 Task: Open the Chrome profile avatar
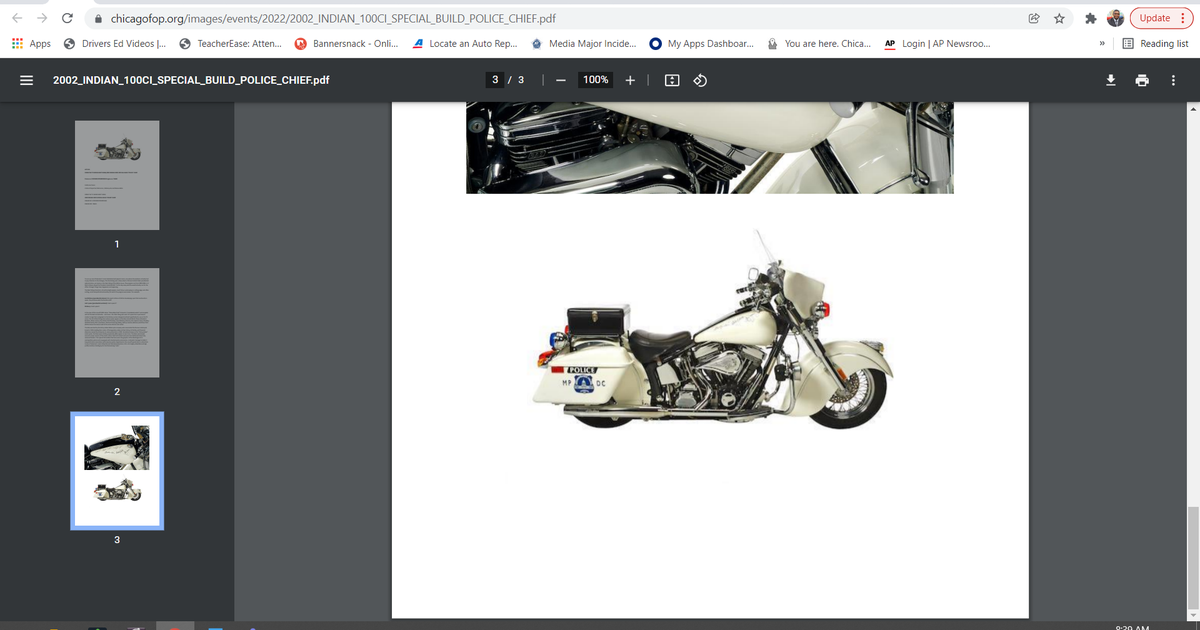point(1116,18)
